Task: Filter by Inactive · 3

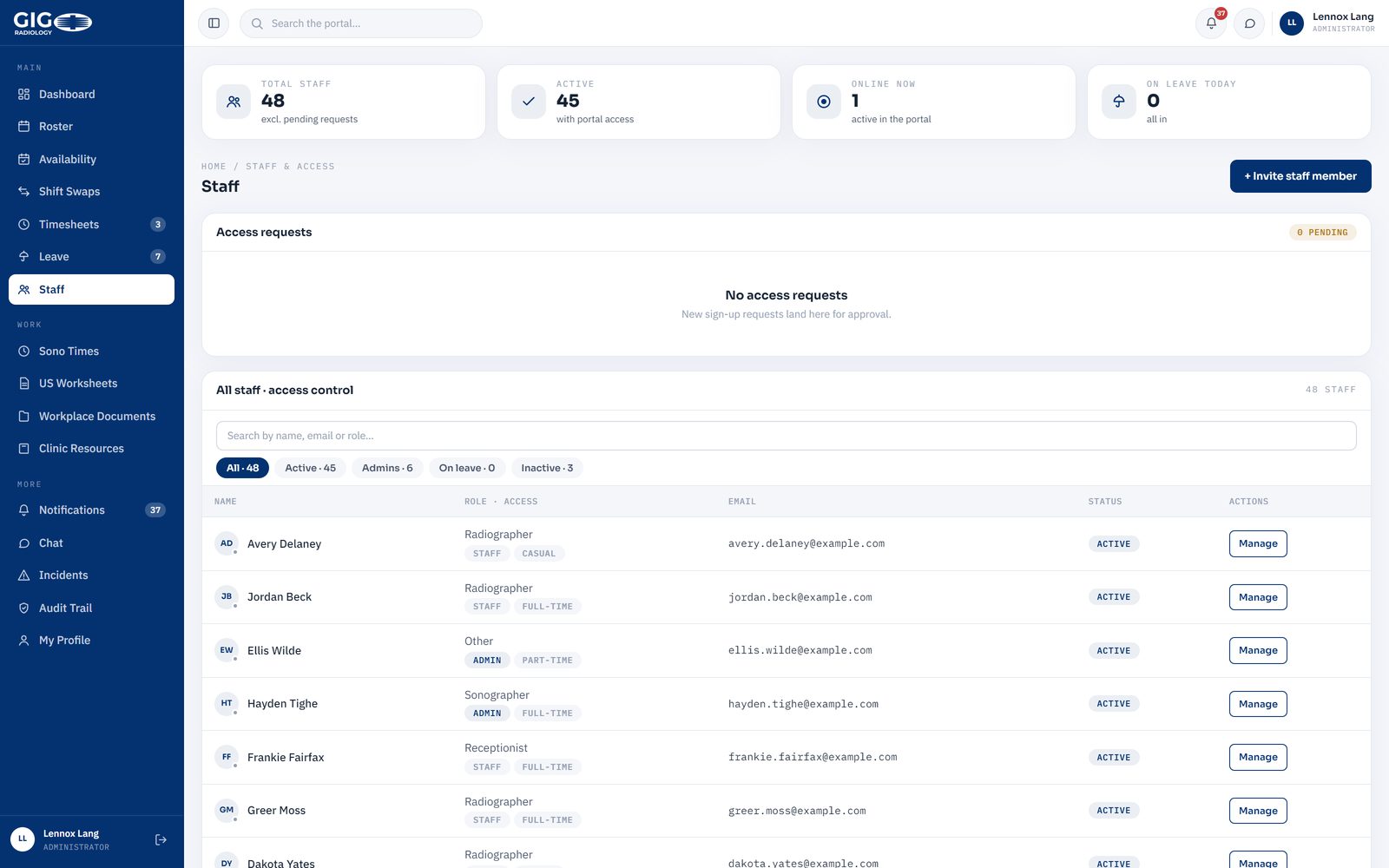Action: pos(547,468)
